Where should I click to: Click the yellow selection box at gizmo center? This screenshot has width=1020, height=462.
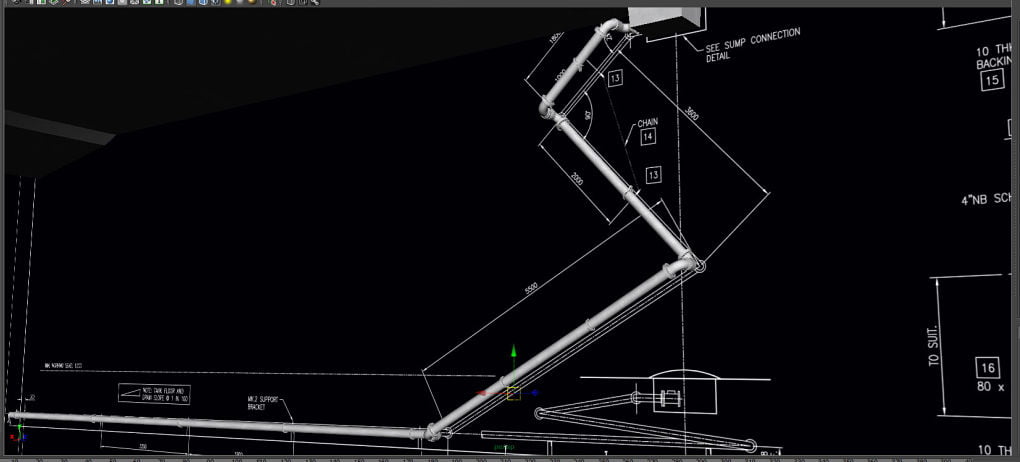513,393
